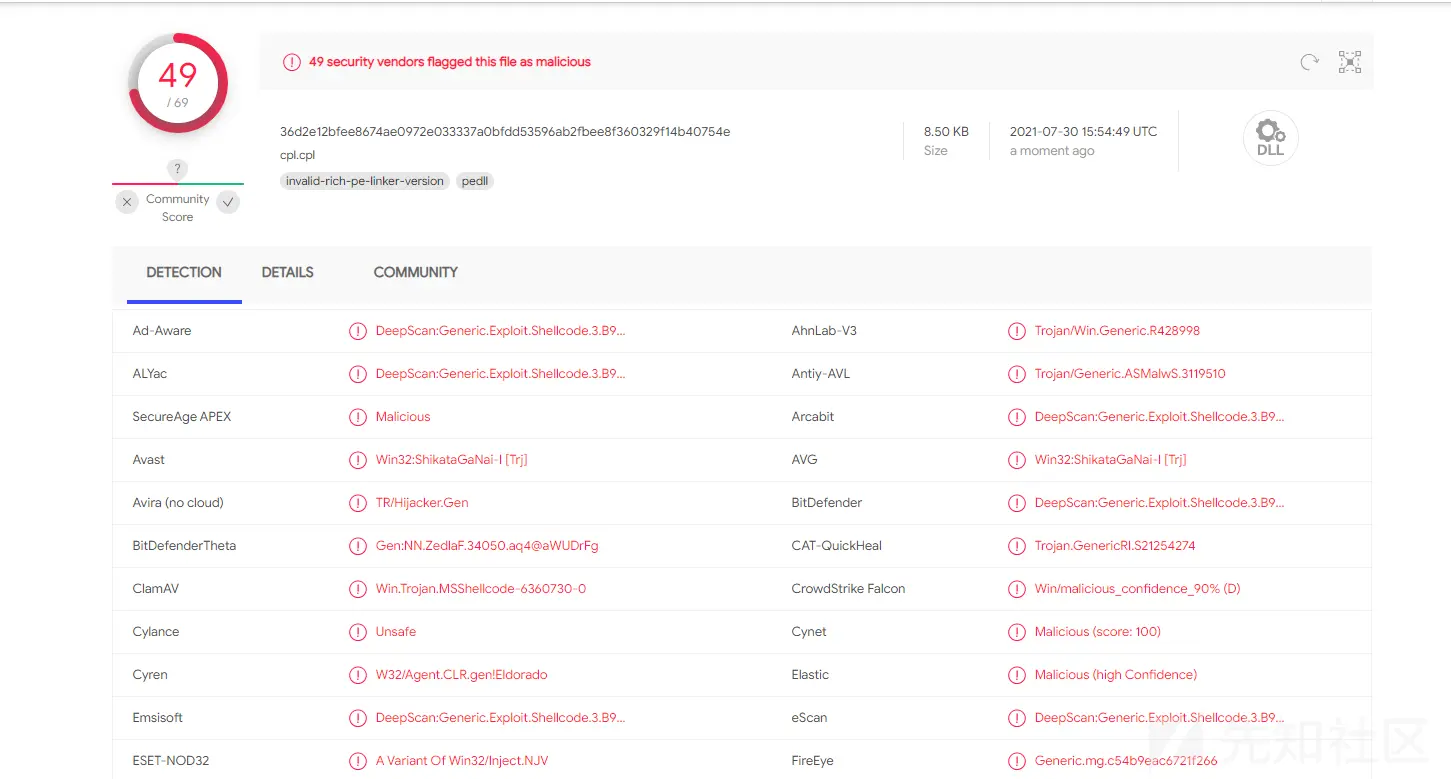Click the DLL file type icon
The height and width of the screenshot is (779, 1451).
click(x=1270, y=138)
